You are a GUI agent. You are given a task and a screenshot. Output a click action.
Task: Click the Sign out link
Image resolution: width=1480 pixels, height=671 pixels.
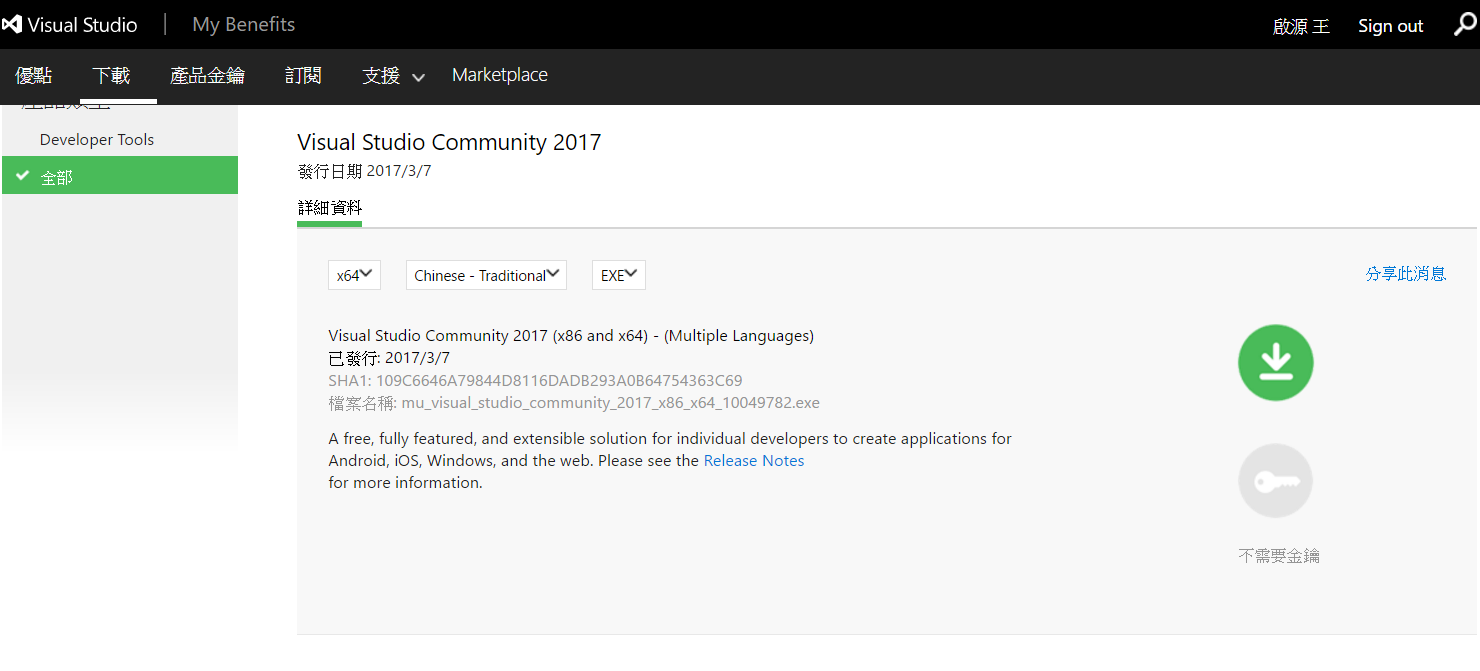[1390, 26]
